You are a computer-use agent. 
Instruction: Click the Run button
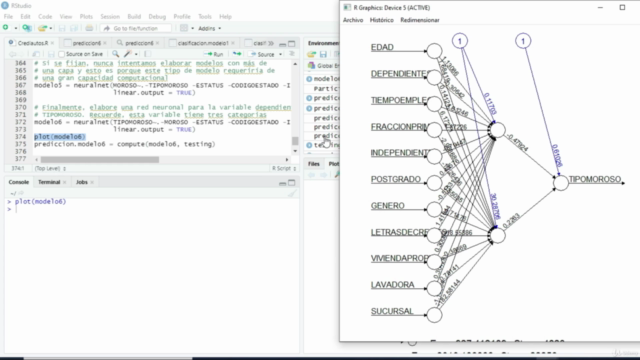click(x=213, y=54)
